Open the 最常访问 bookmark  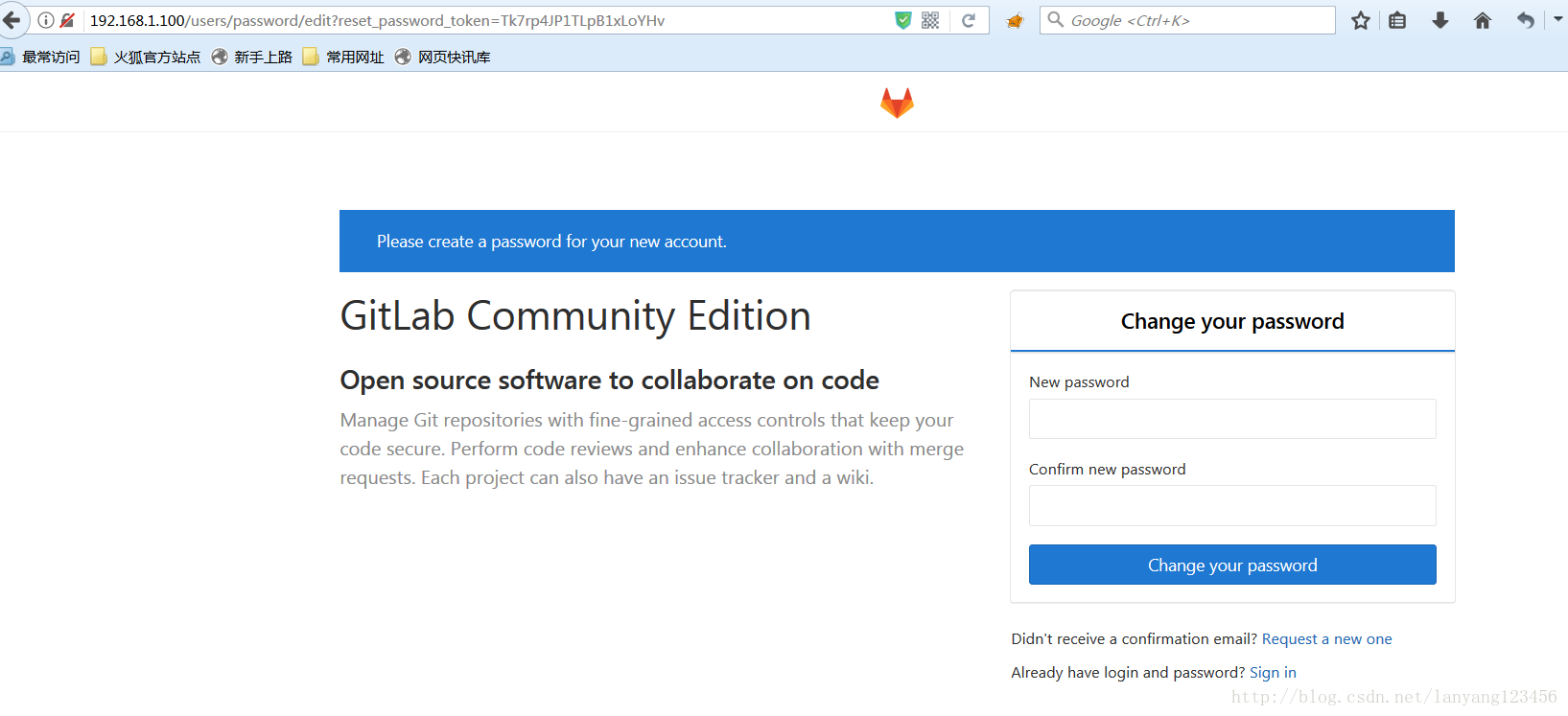click(41, 58)
